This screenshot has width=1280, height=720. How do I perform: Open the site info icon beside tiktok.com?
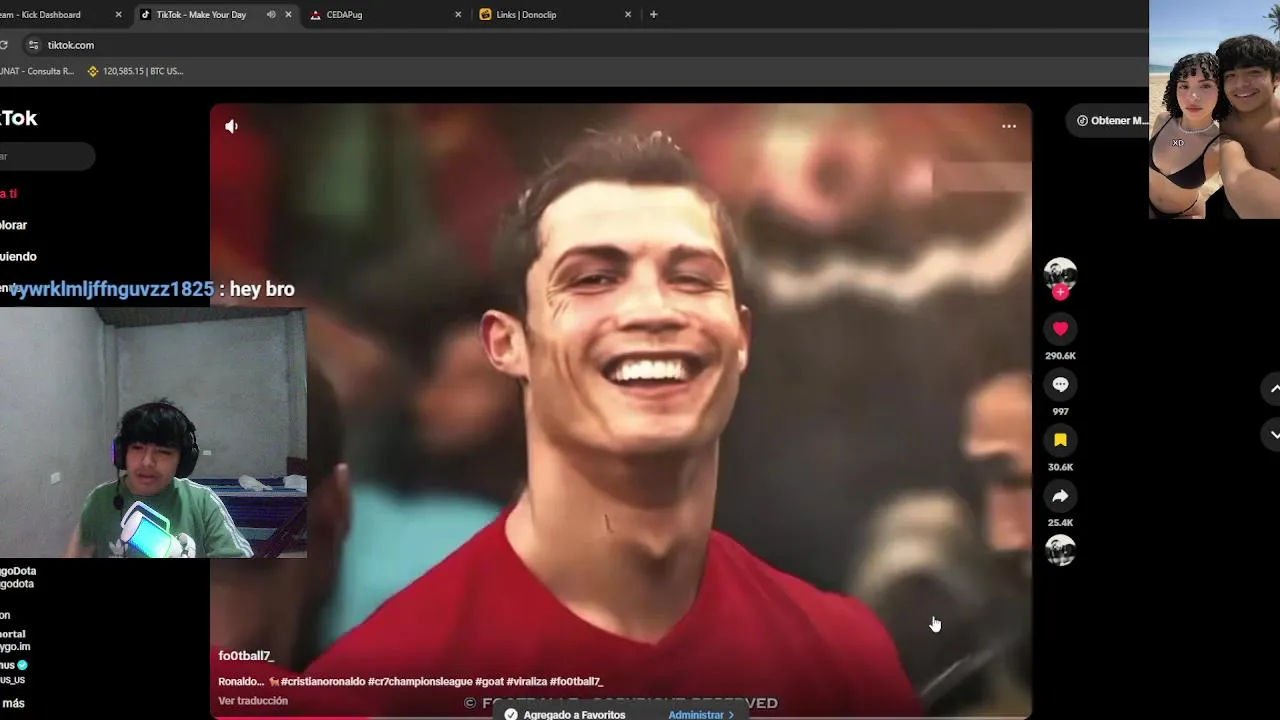point(33,45)
